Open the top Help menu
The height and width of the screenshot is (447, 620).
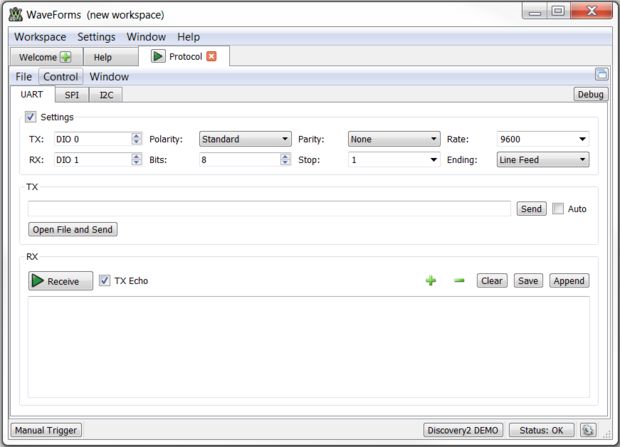[x=188, y=37]
